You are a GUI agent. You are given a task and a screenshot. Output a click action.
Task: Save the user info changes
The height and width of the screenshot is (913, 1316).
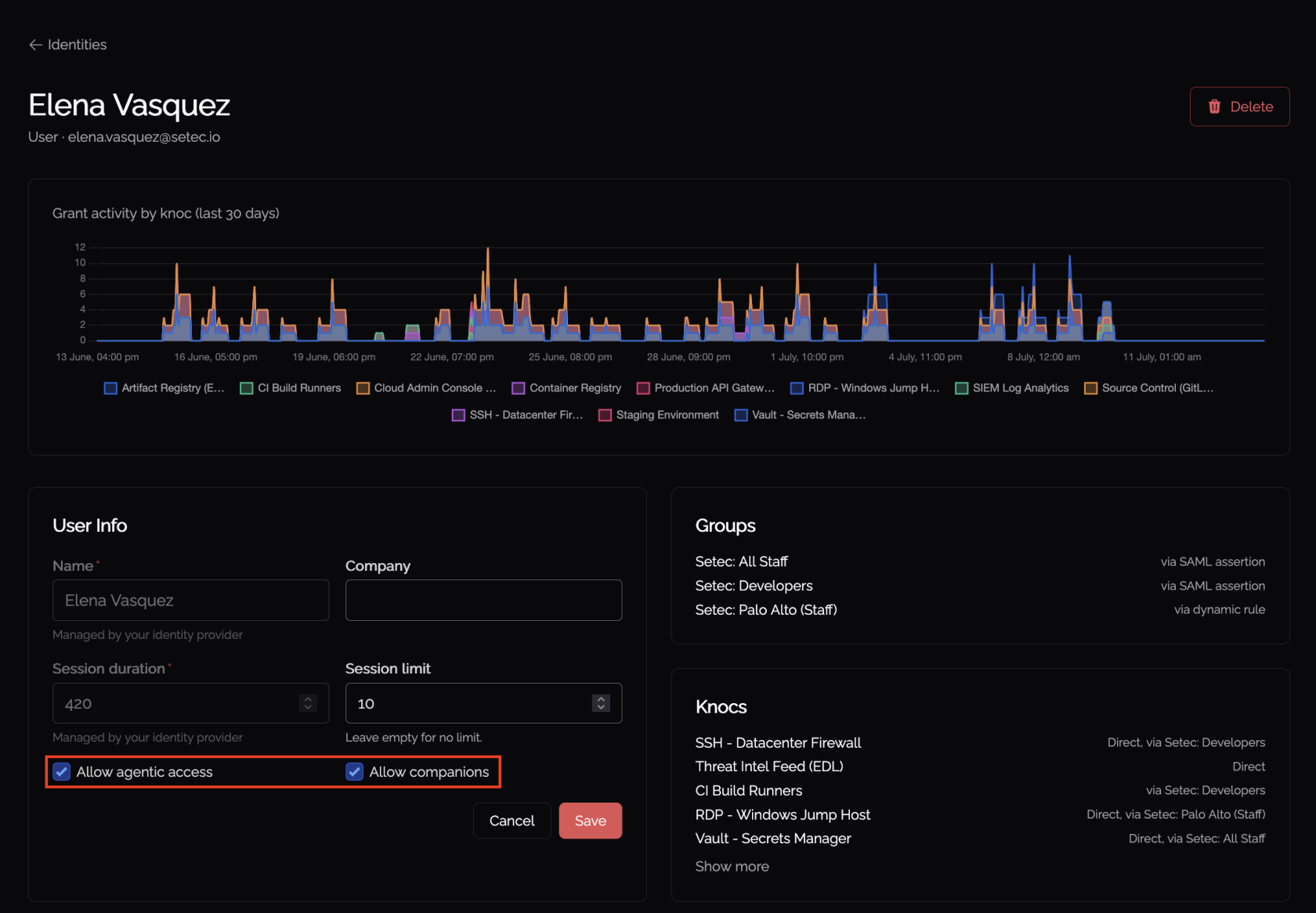[591, 821]
